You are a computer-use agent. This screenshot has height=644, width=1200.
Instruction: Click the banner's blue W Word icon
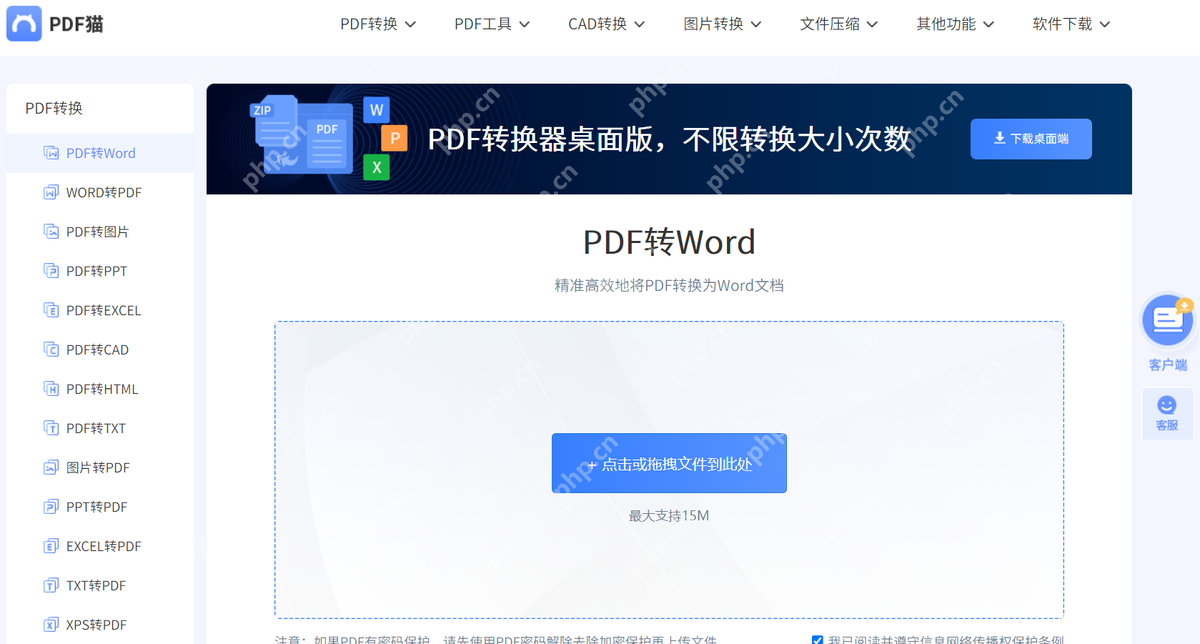click(x=377, y=109)
